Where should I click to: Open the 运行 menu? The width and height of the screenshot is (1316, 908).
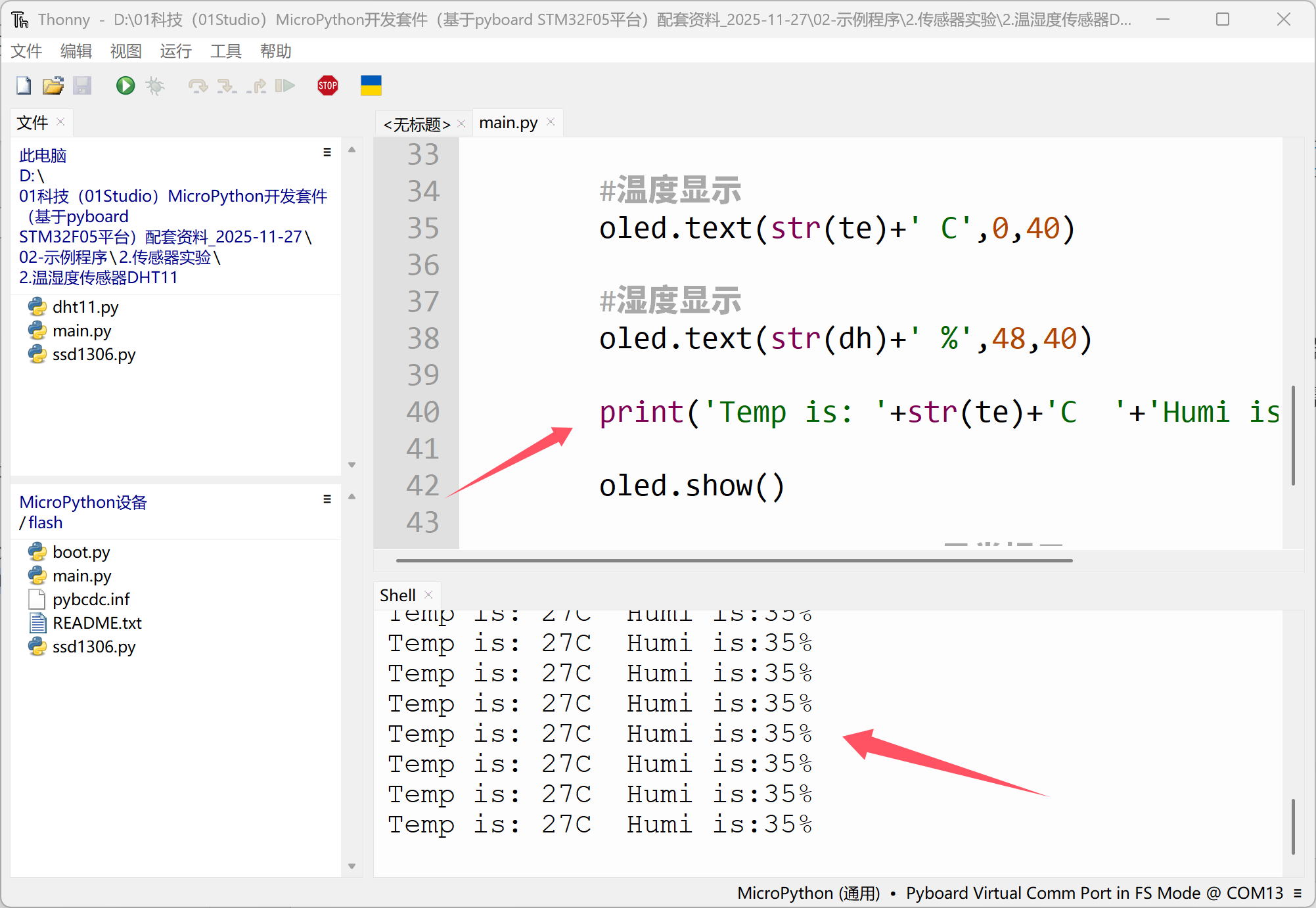pos(175,51)
